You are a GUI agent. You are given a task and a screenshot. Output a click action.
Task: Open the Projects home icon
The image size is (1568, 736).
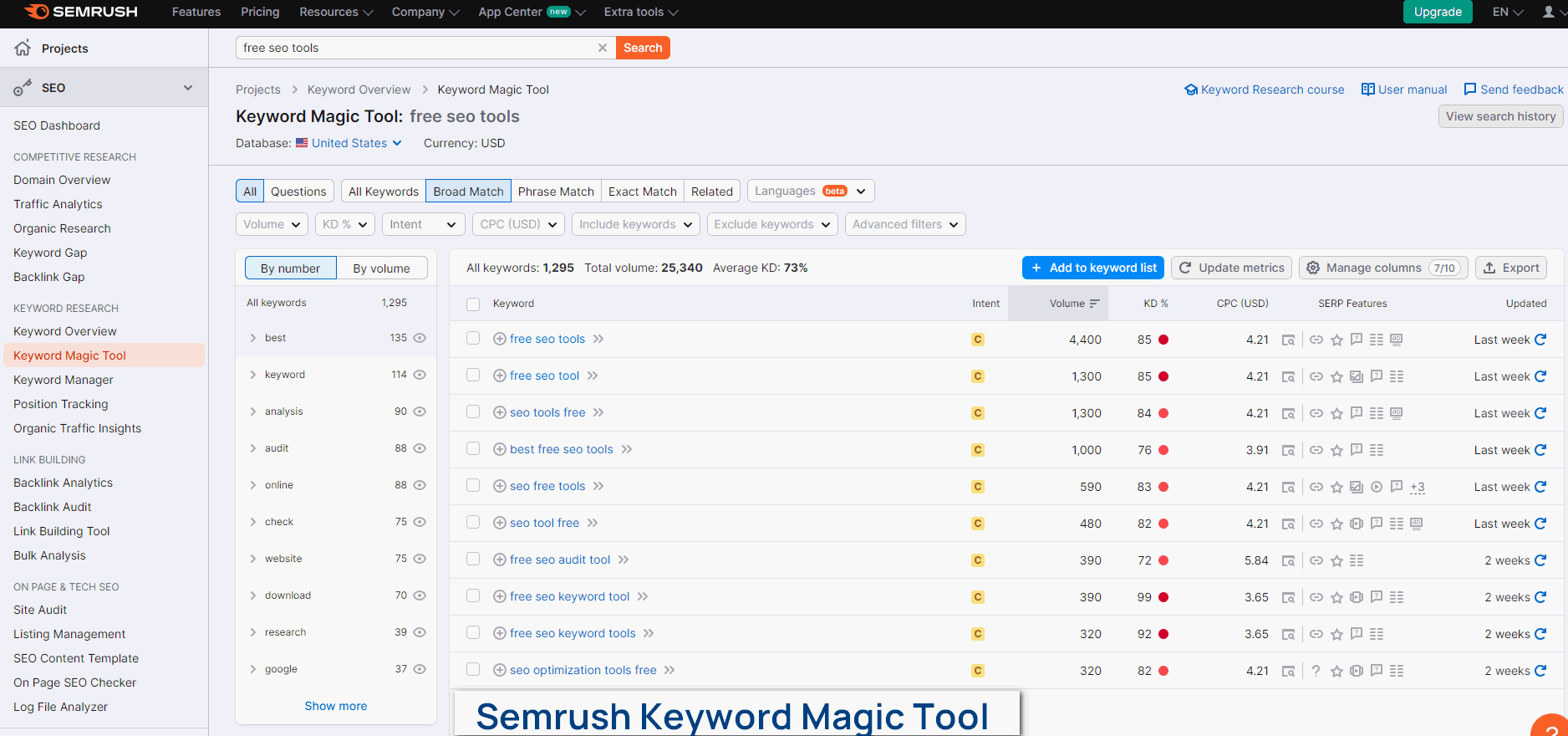[x=23, y=48]
